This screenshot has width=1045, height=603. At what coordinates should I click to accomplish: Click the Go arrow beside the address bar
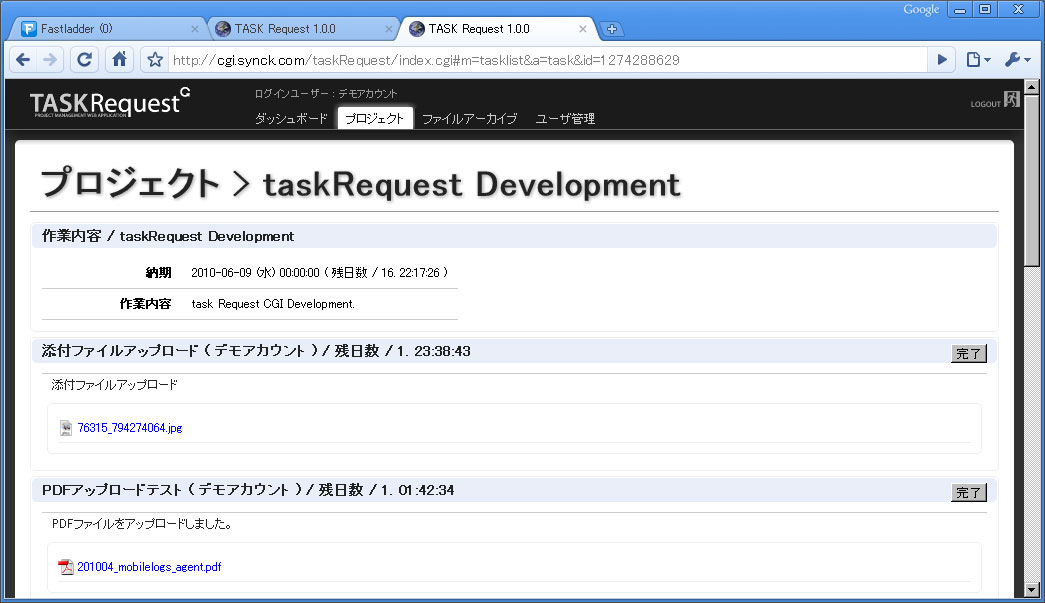pos(942,60)
